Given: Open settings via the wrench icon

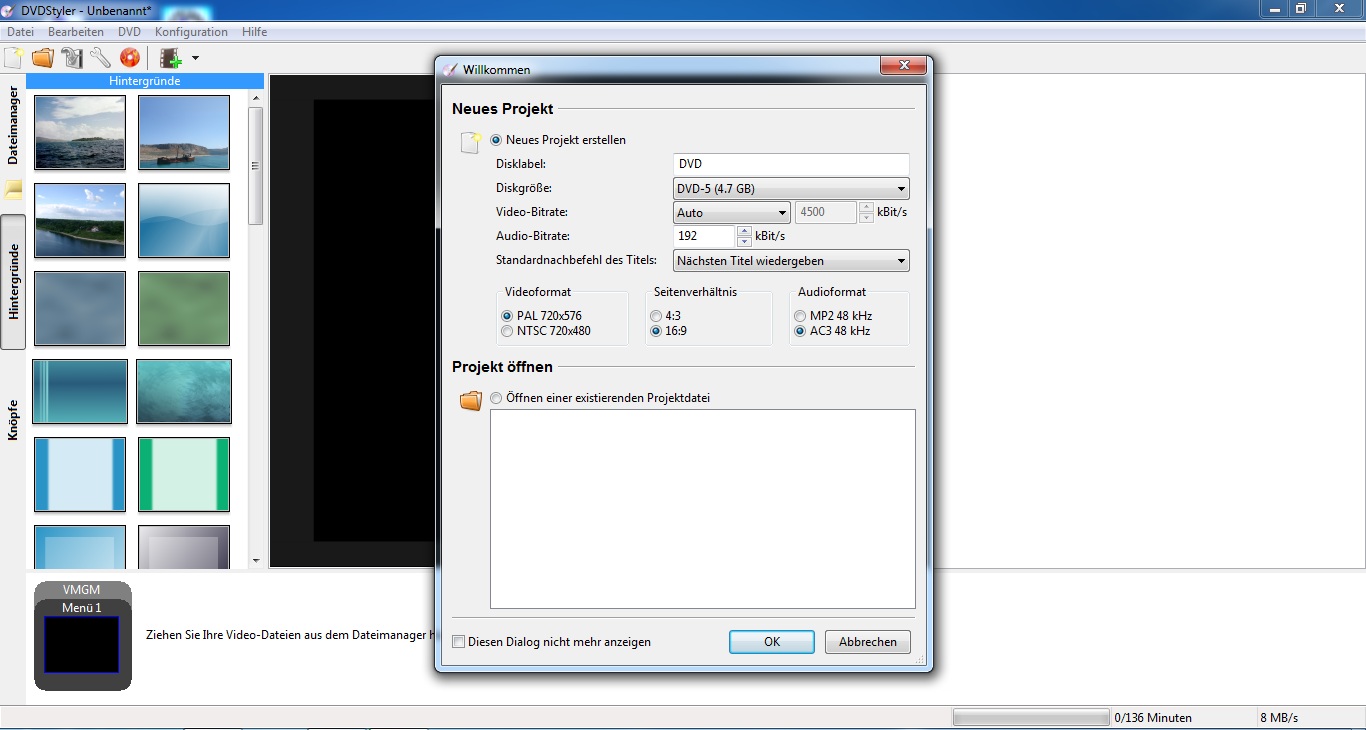Looking at the screenshot, I should [101, 58].
